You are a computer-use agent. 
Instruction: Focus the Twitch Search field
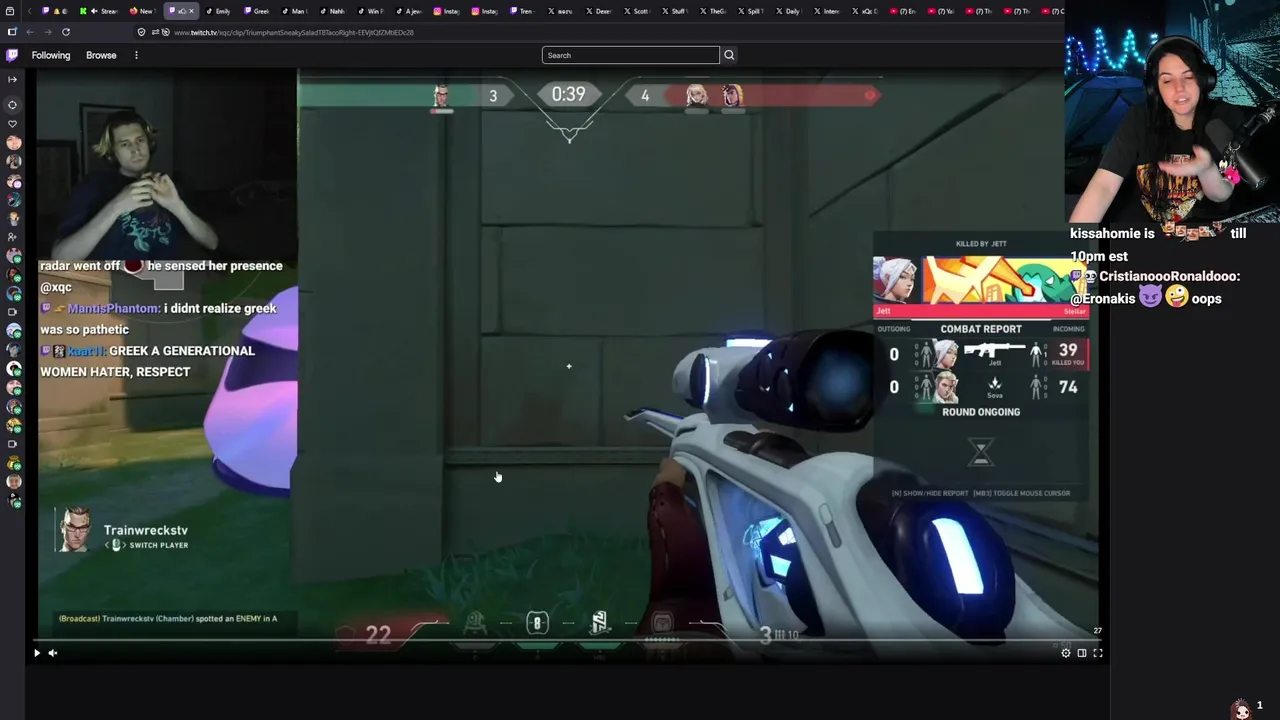tap(630, 55)
